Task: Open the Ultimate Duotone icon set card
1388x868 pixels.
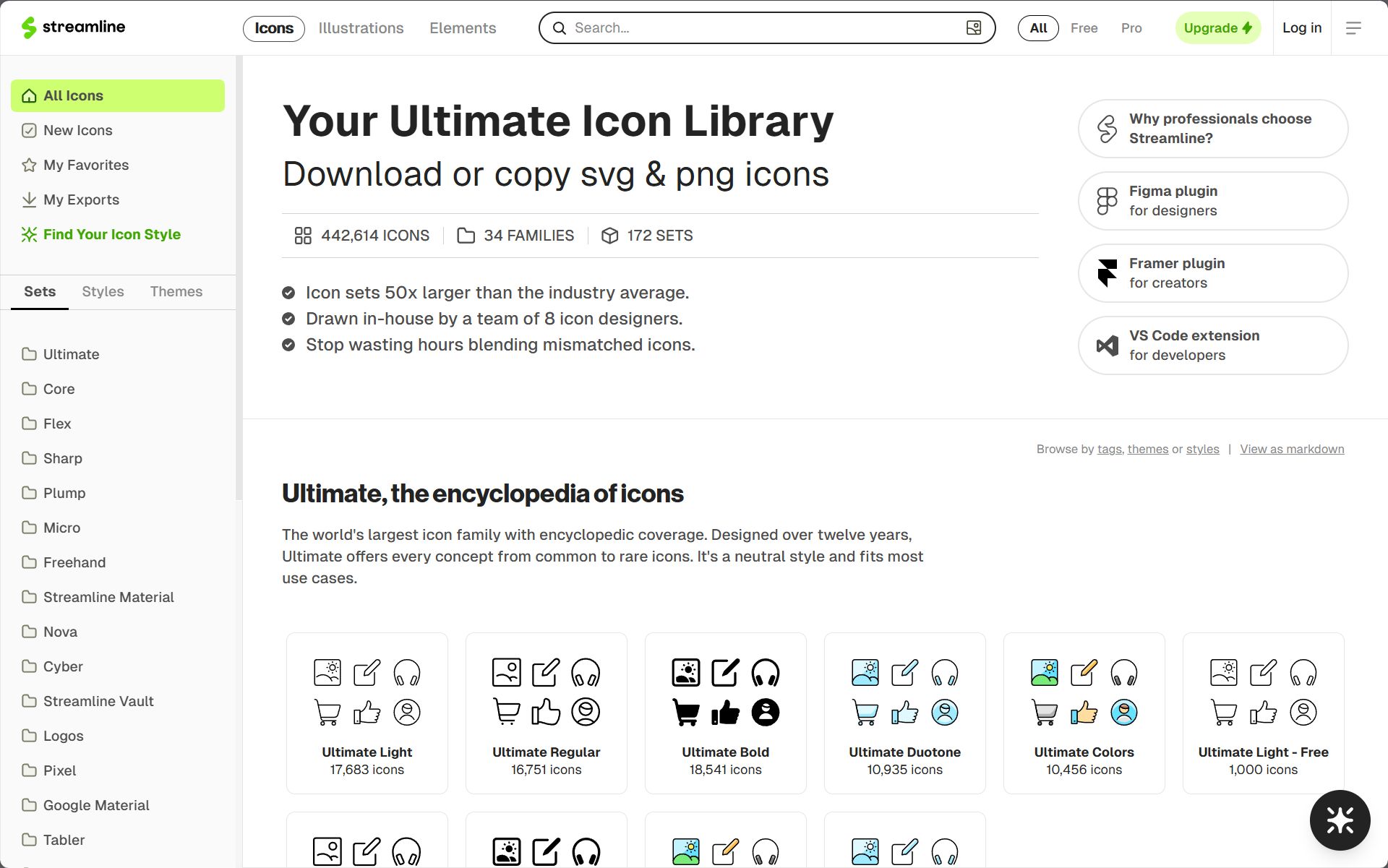Action: tap(904, 713)
